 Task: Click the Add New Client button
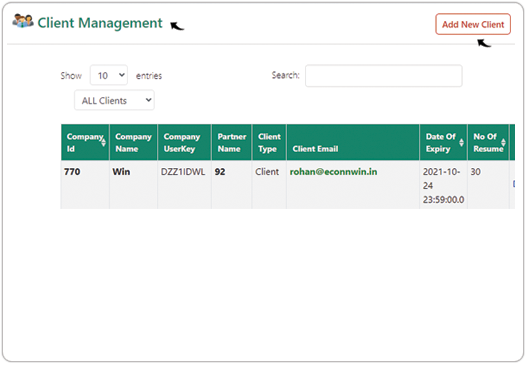tap(473, 24)
